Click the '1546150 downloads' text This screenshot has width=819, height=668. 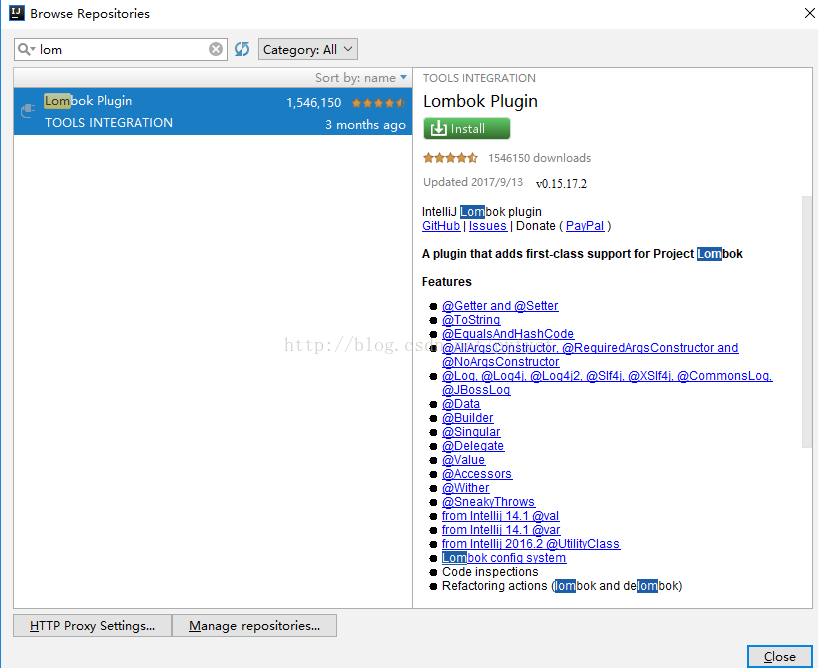[540, 158]
